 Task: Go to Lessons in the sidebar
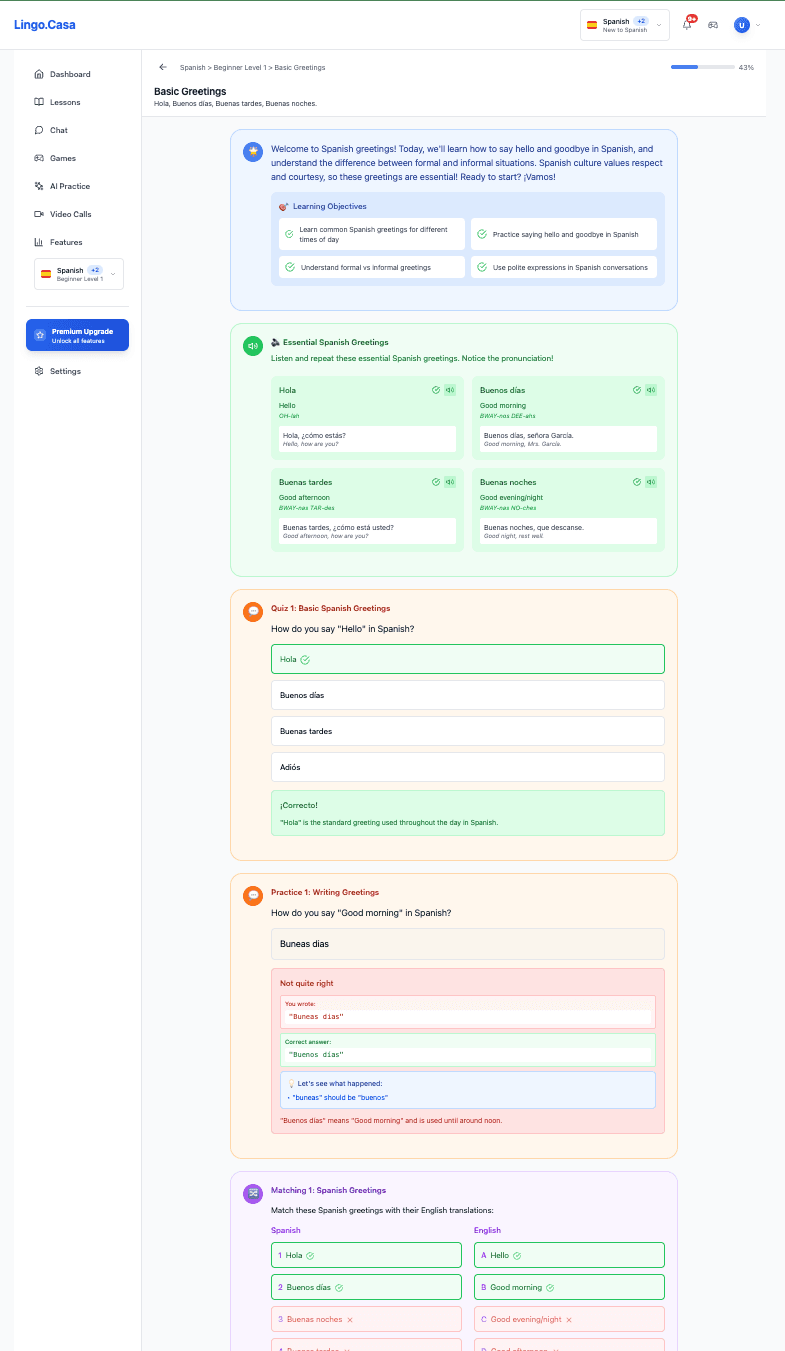click(65, 102)
